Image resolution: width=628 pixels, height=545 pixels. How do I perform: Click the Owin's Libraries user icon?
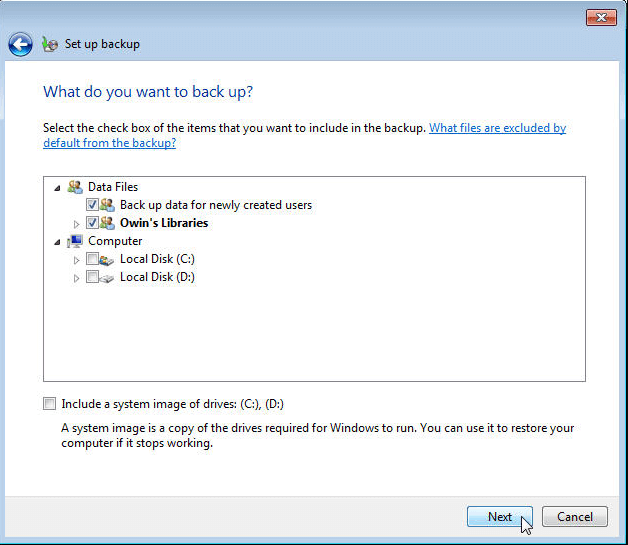pyautogui.click(x=107, y=223)
